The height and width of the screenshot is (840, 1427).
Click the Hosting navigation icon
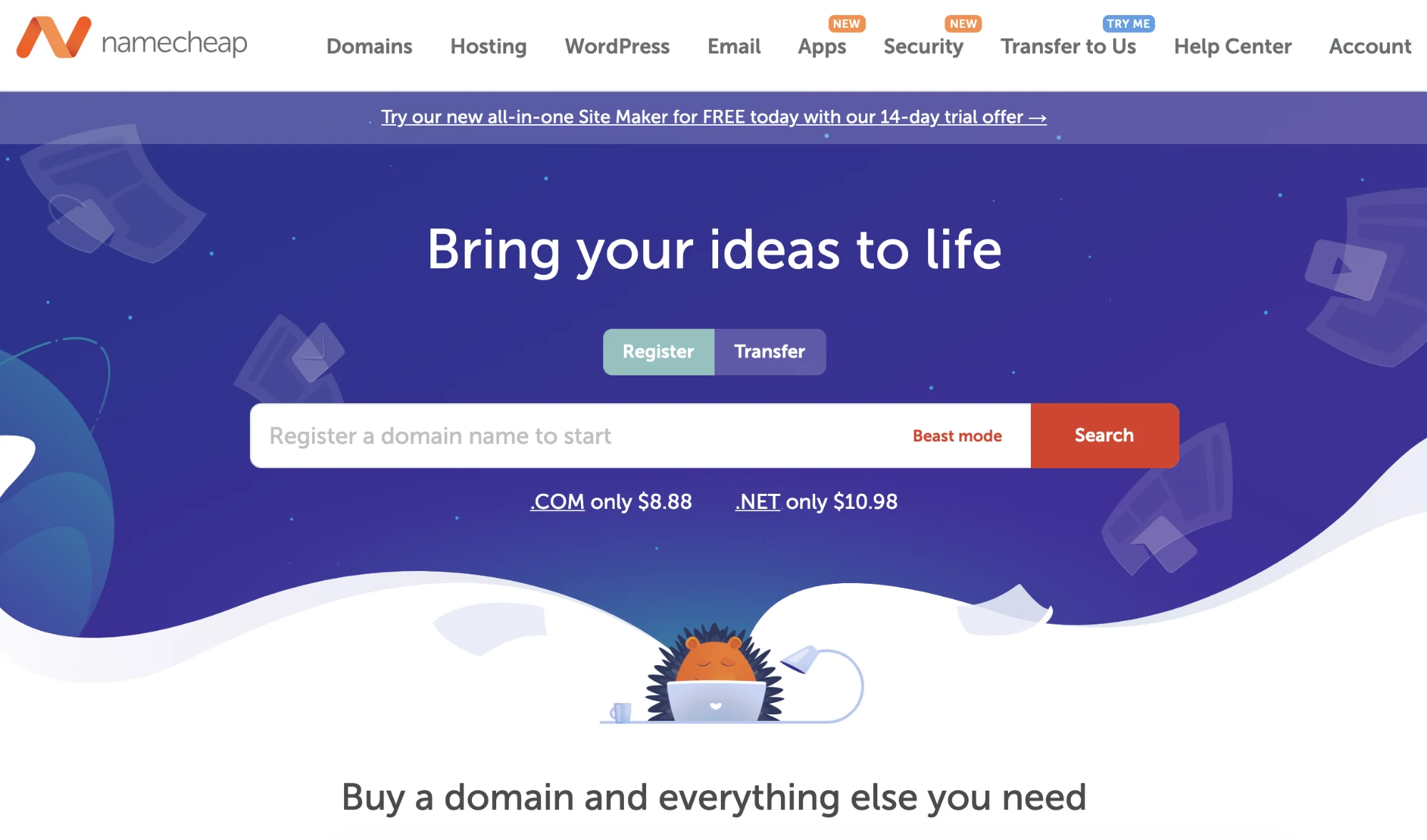click(488, 45)
